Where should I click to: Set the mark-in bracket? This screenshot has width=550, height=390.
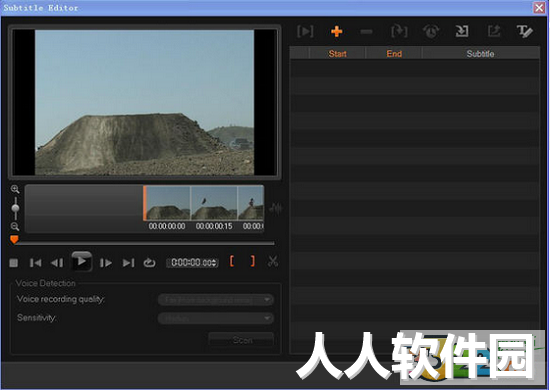232,261
